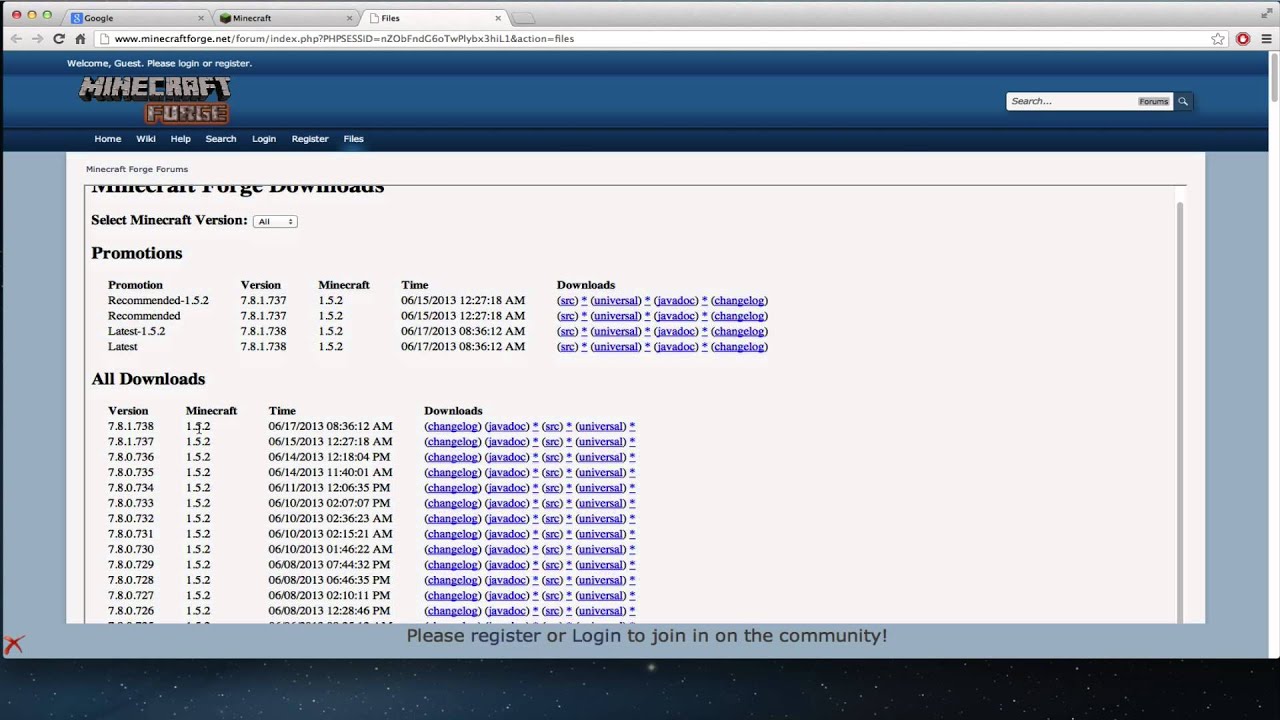Open javadoc for build 7.8.0.735
The height and width of the screenshot is (720, 1280).
point(507,472)
